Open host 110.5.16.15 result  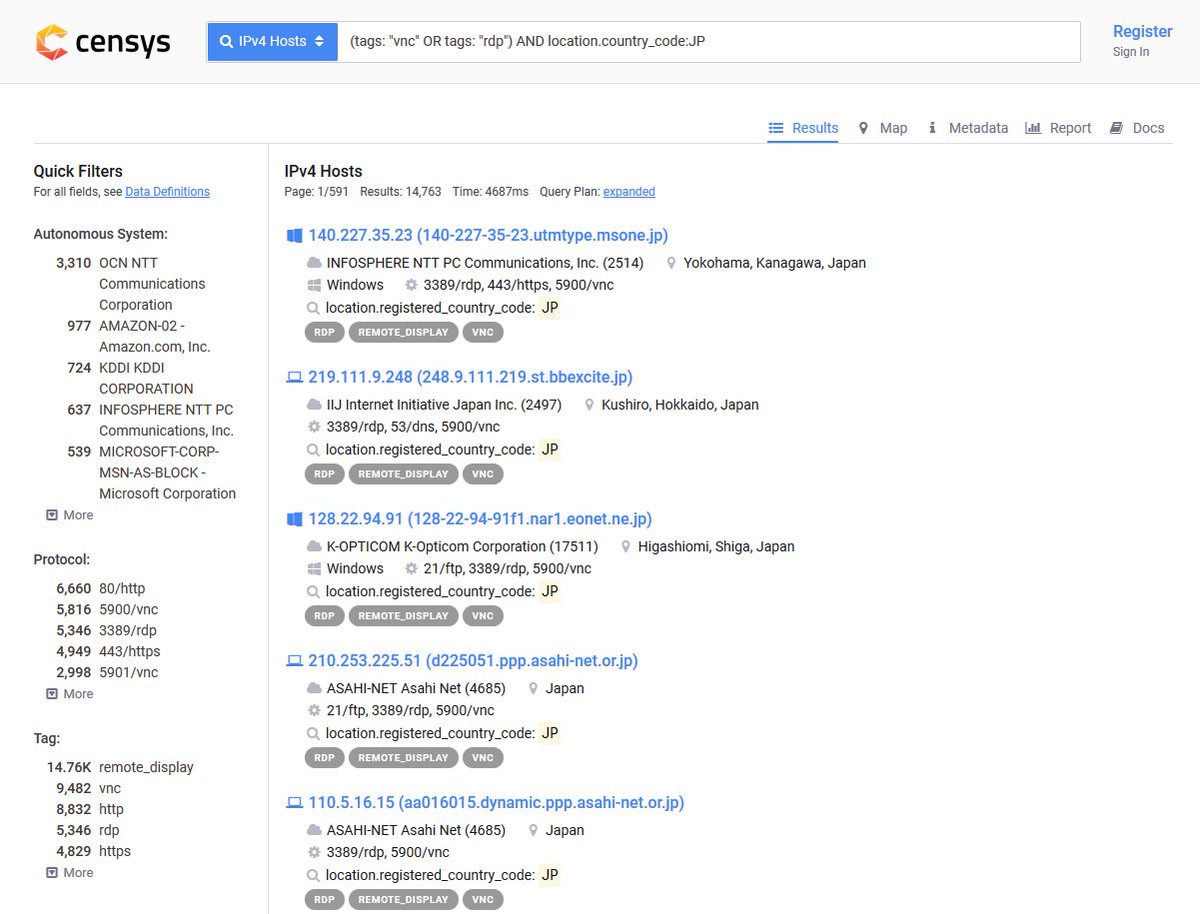[x=496, y=803]
